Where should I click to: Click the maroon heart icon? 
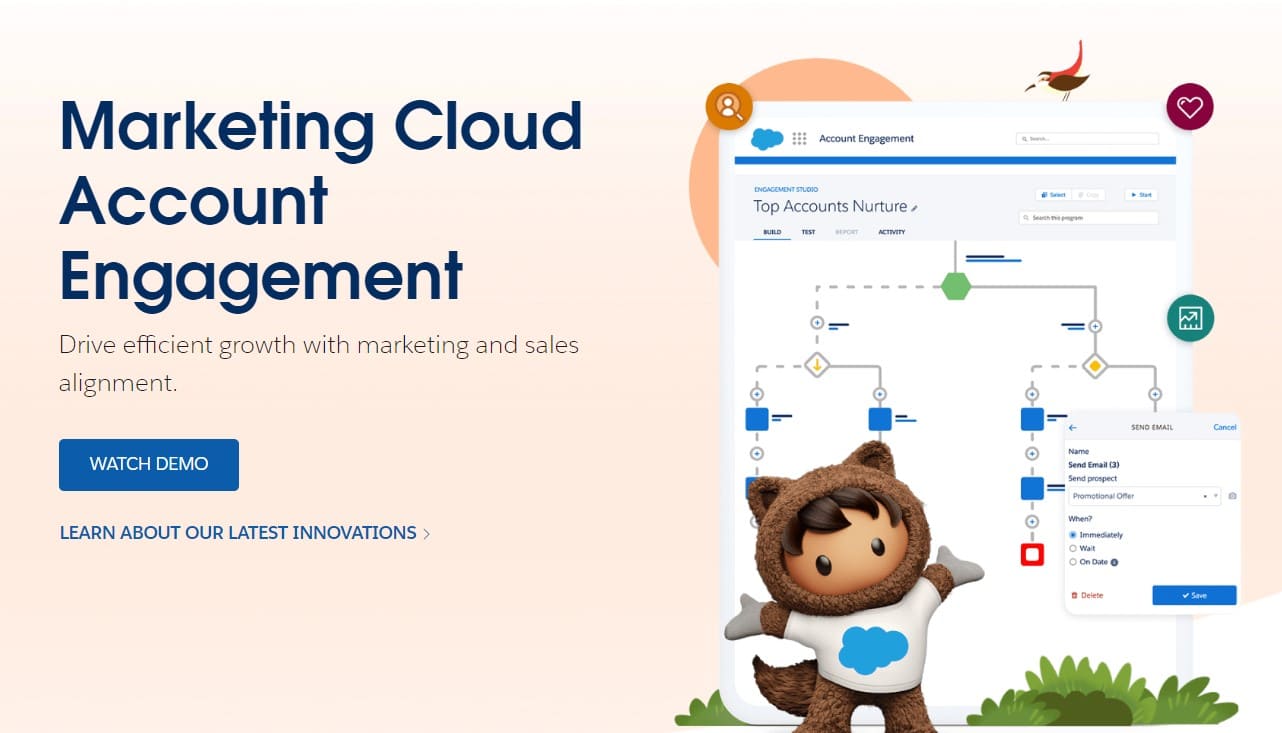[x=1189, y=106]
